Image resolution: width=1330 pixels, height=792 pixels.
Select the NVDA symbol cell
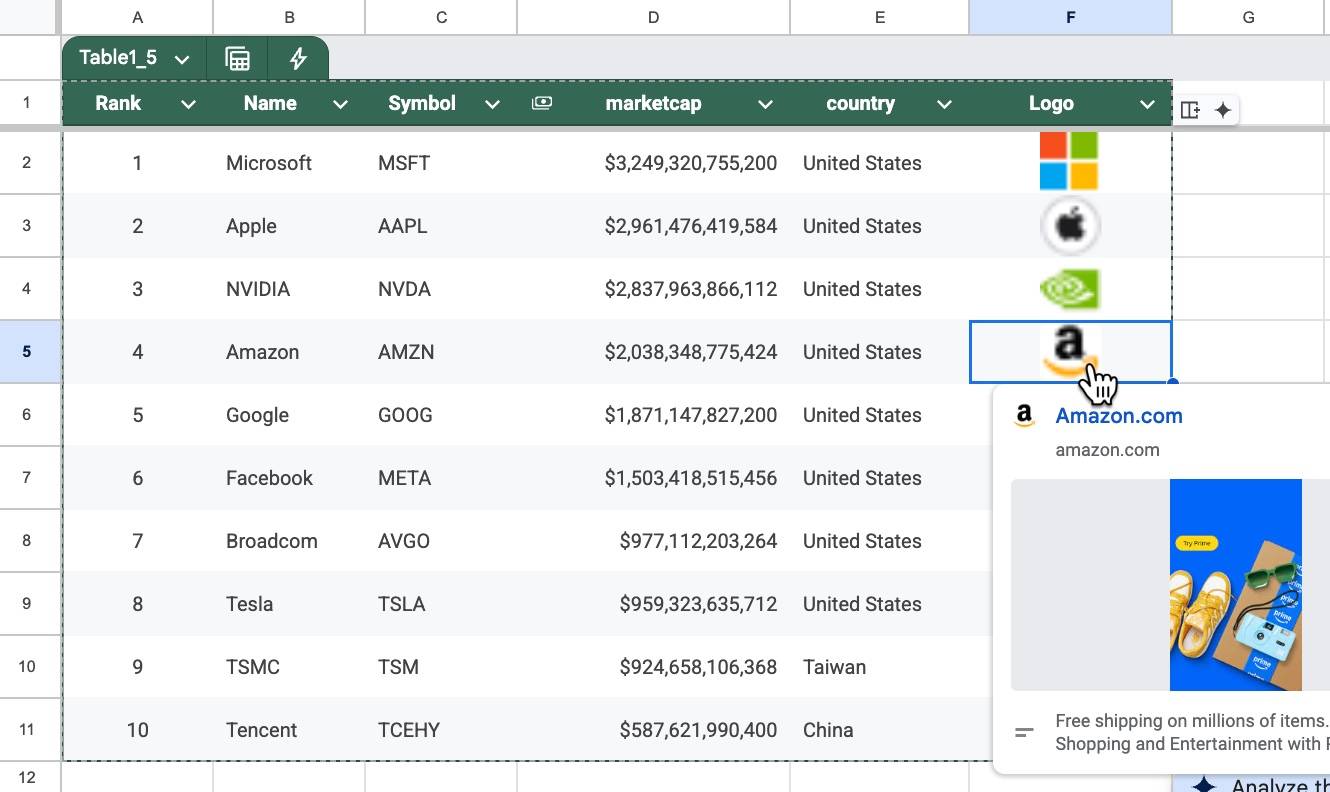tap(441, 289)
